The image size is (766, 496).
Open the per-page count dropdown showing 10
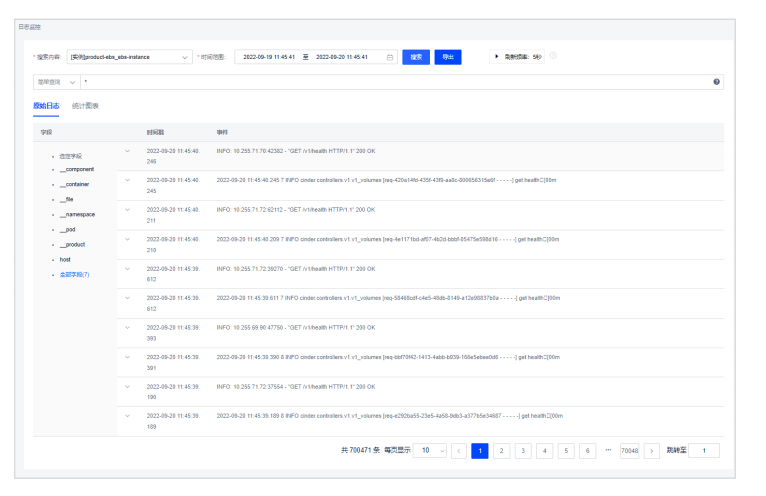pyautogui.click(x=429, y=451)
